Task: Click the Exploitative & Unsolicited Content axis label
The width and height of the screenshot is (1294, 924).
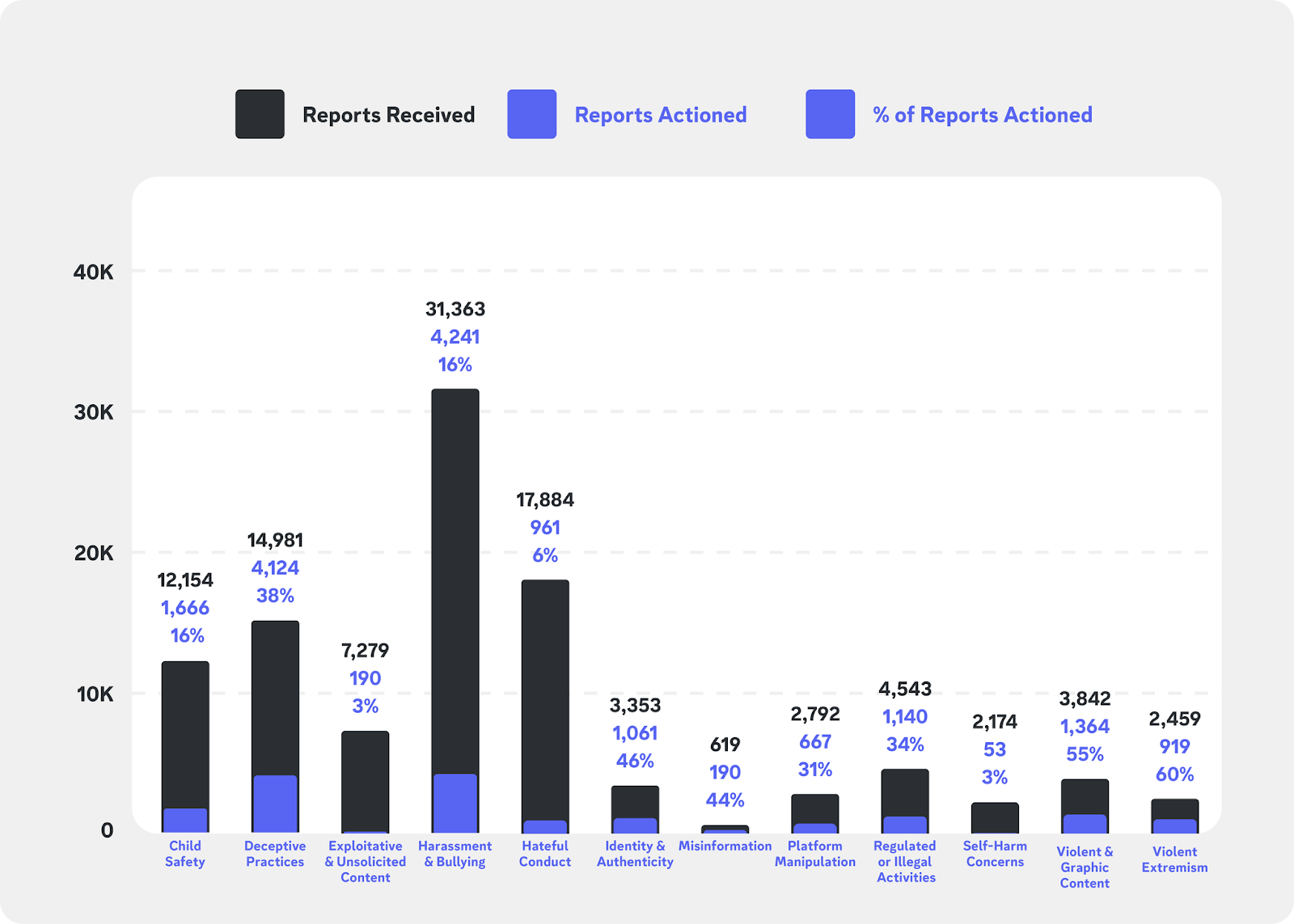Action: pos(365,862)
